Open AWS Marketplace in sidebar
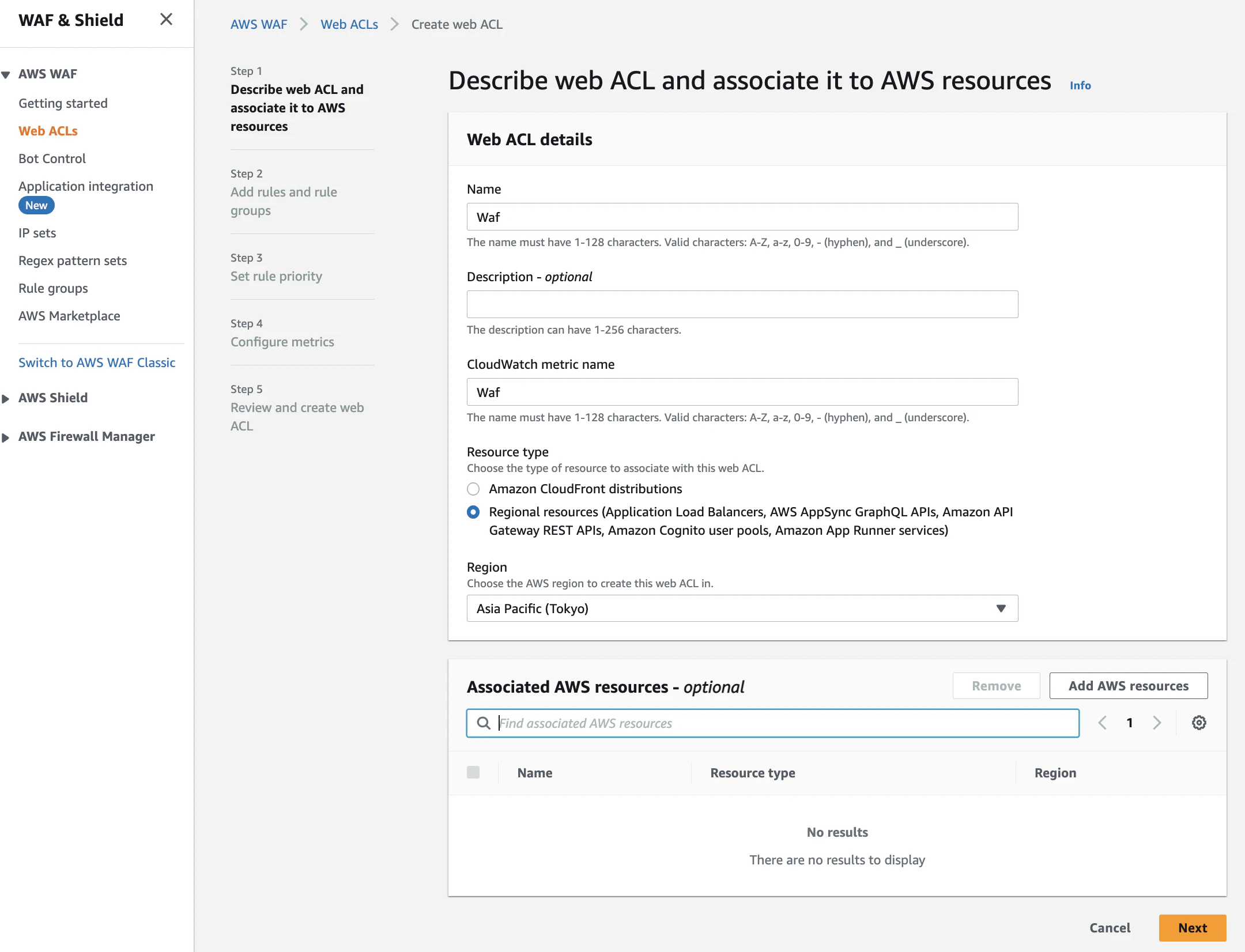 pyautogui.click(x=69, y=316)
